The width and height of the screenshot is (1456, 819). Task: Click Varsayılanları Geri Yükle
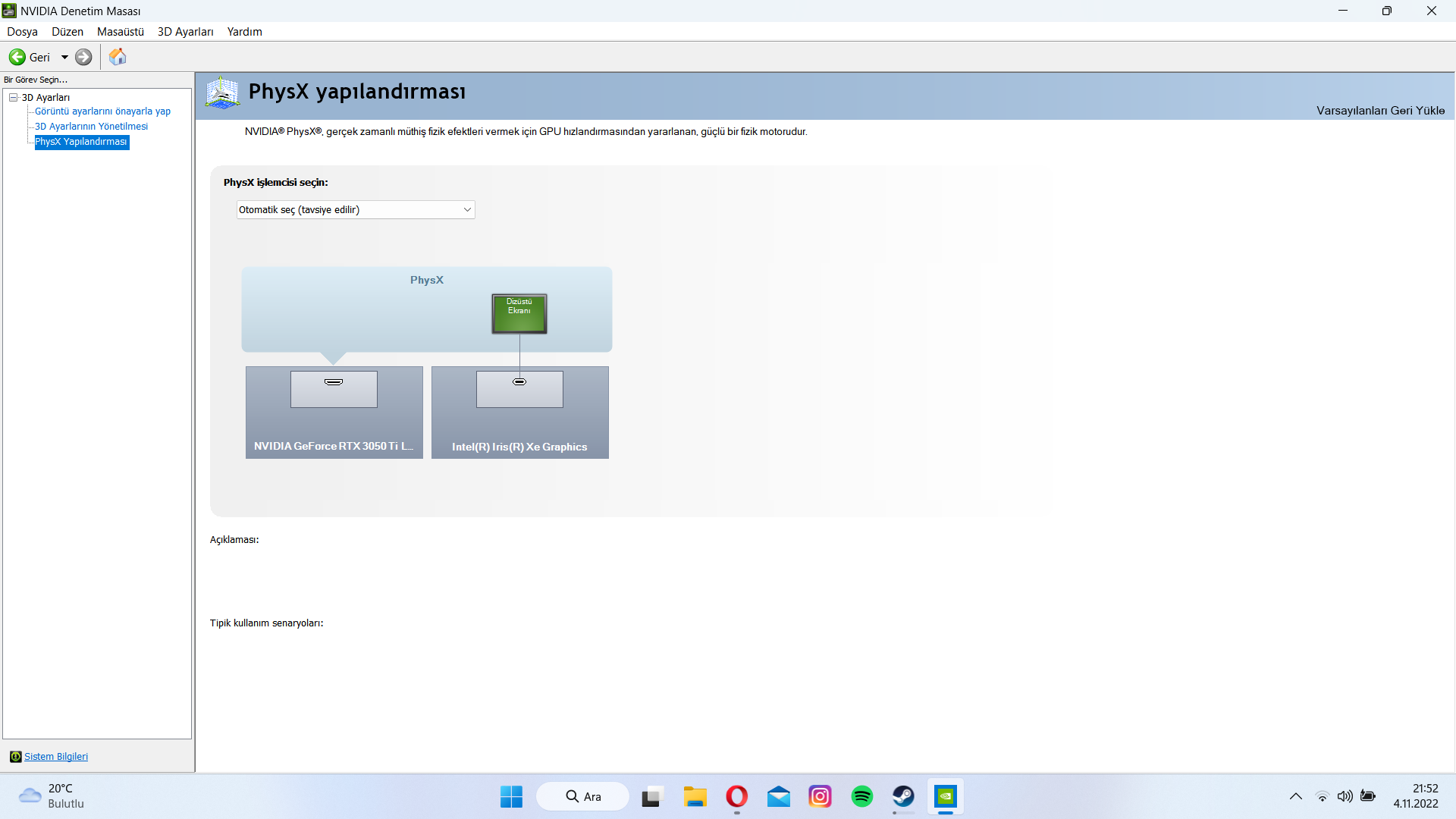pos(1380,111)
